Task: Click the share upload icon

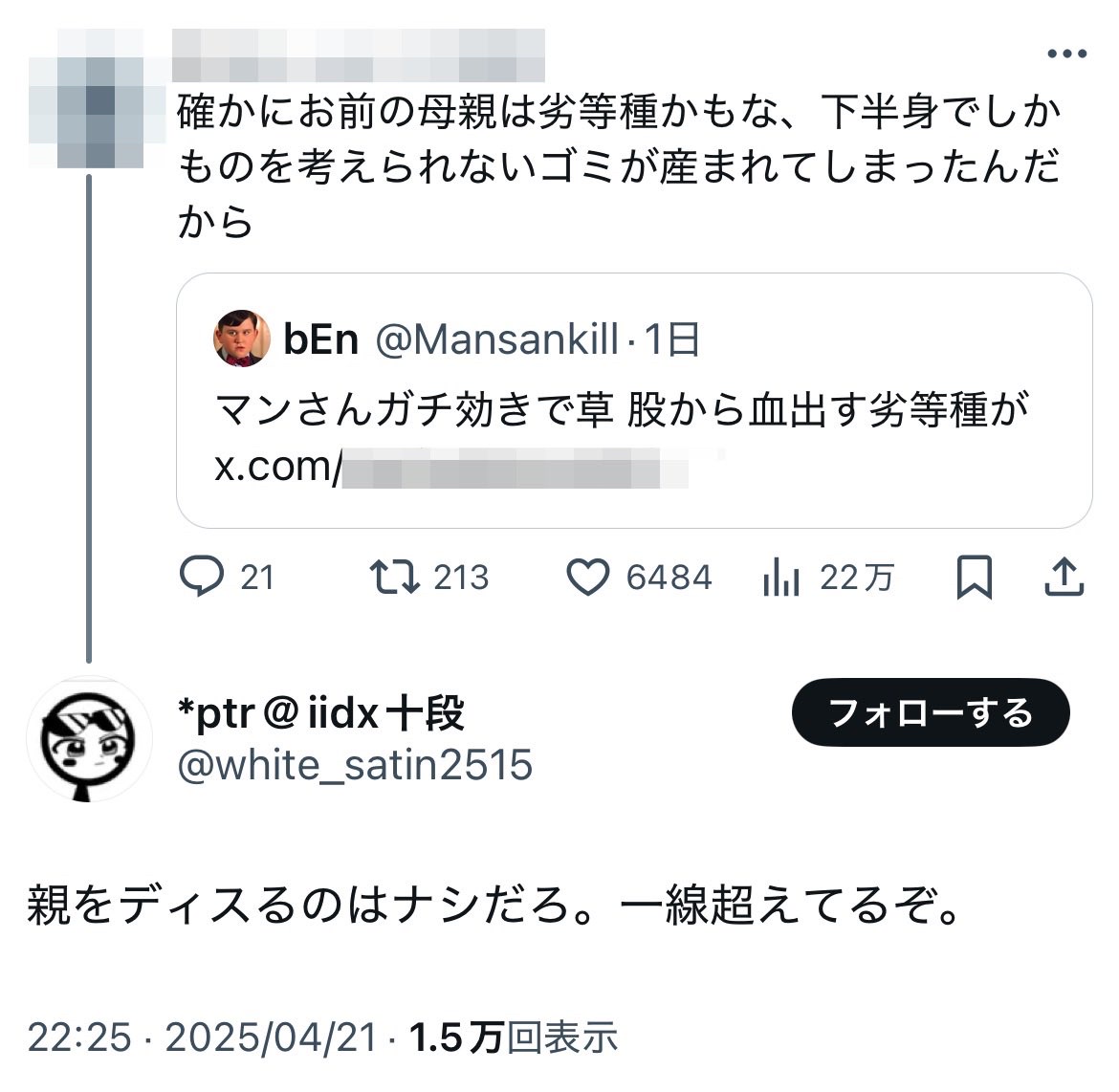Action: [x=1063, y=577]
